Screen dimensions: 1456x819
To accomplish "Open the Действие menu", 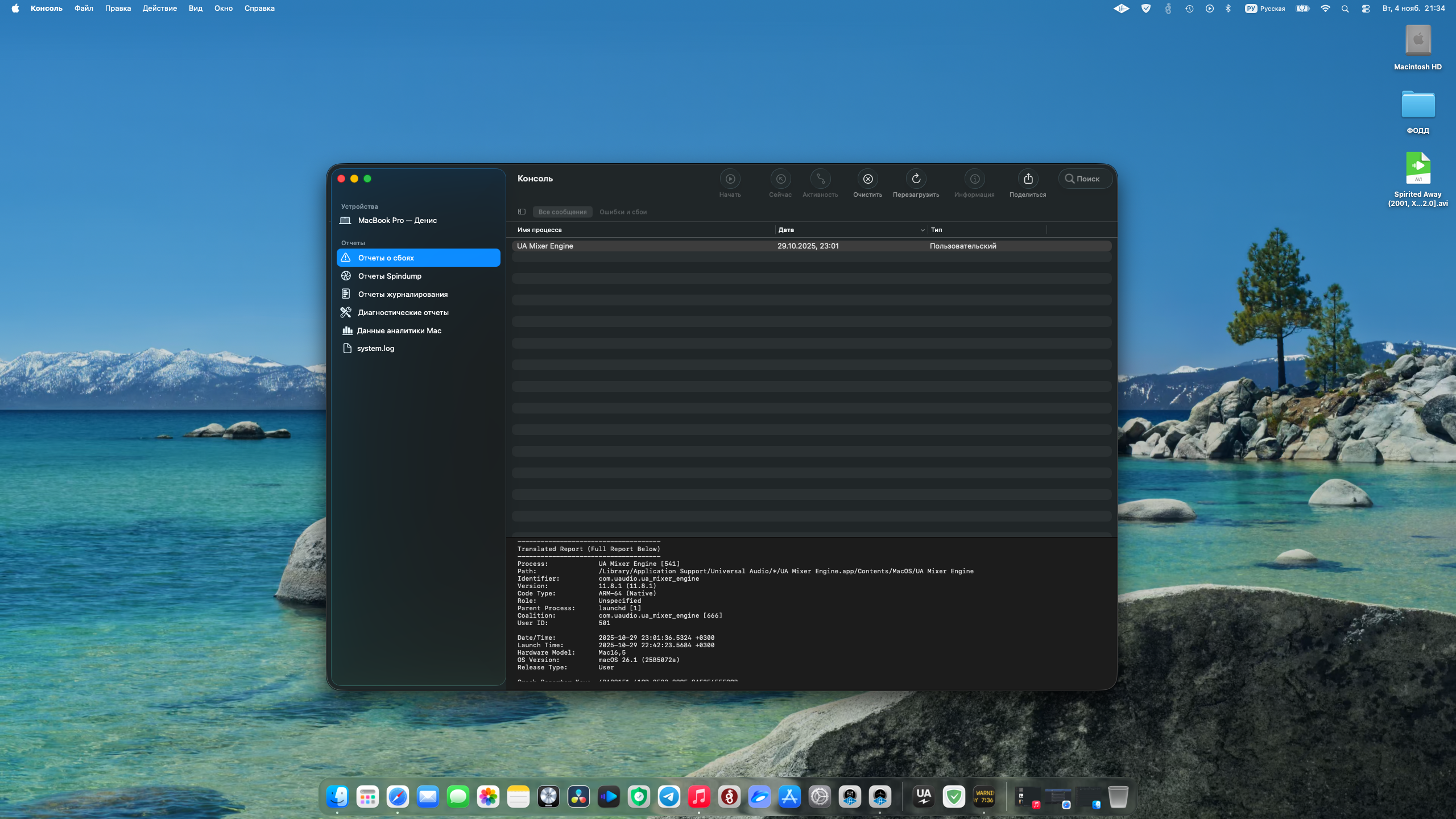I will pyautogui.click(x=159, y=8).
